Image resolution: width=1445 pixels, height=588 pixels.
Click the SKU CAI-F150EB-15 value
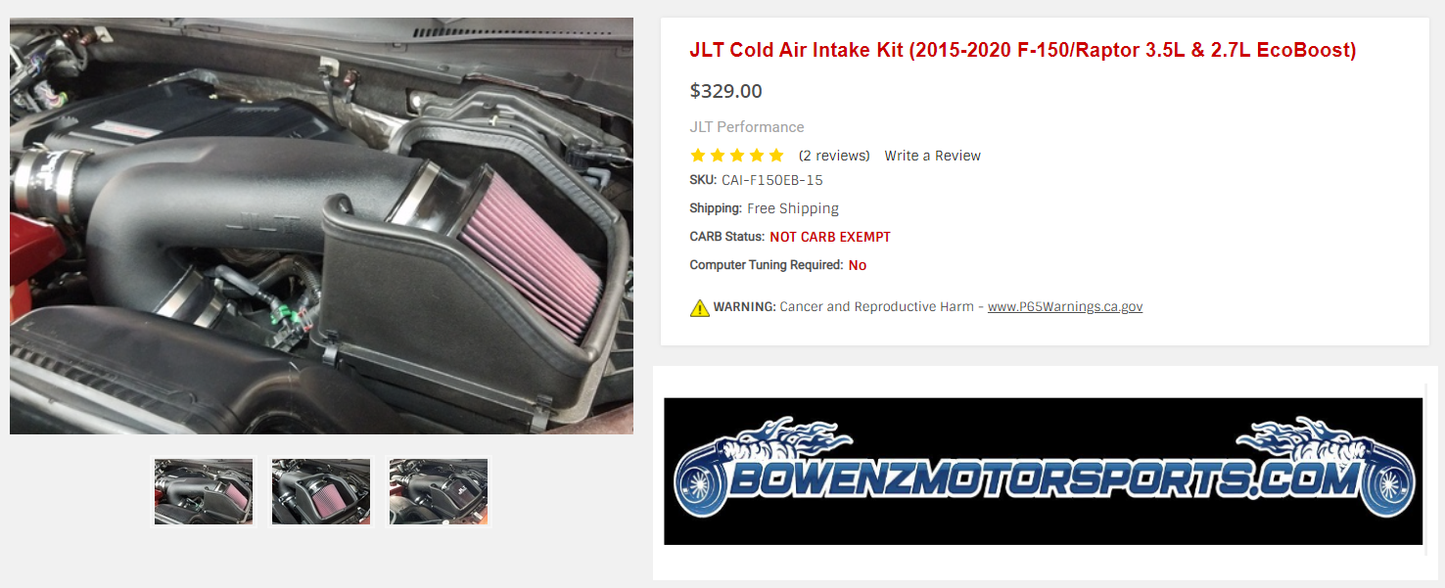(x=772, y=180)
